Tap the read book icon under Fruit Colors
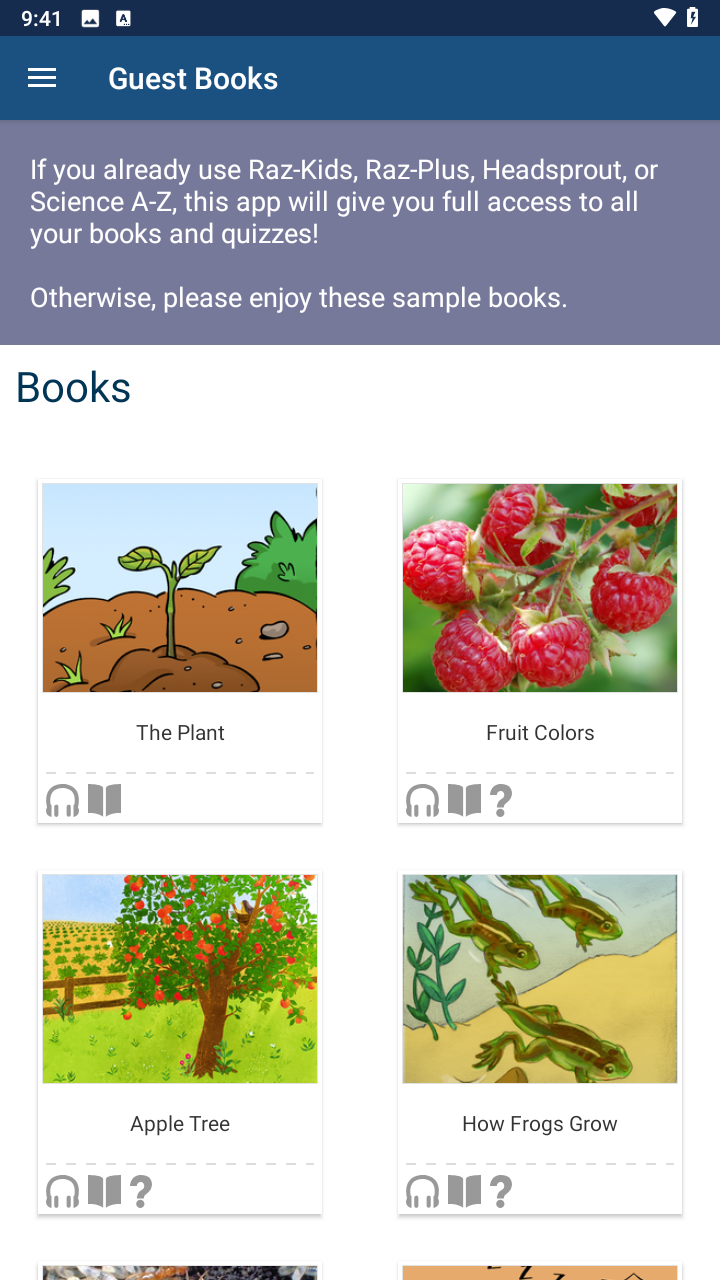Screen dimensions: 720x1280 pos(464,800)
